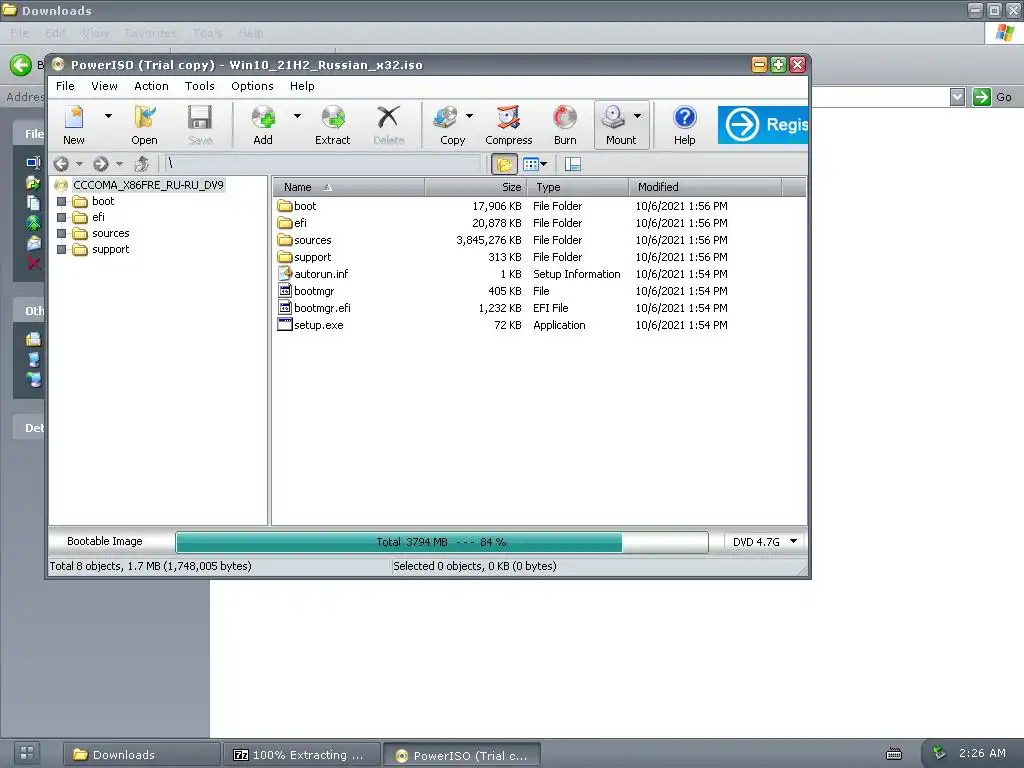This screenshot has width=1024, height=768.
Task: Select the boot folder in file list
Action: click(305, 206)
